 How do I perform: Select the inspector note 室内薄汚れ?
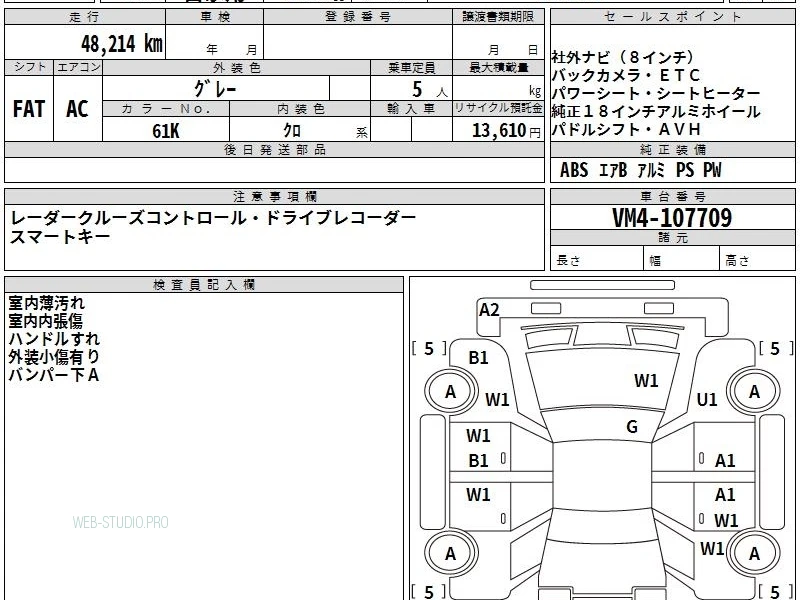[46, 303]
